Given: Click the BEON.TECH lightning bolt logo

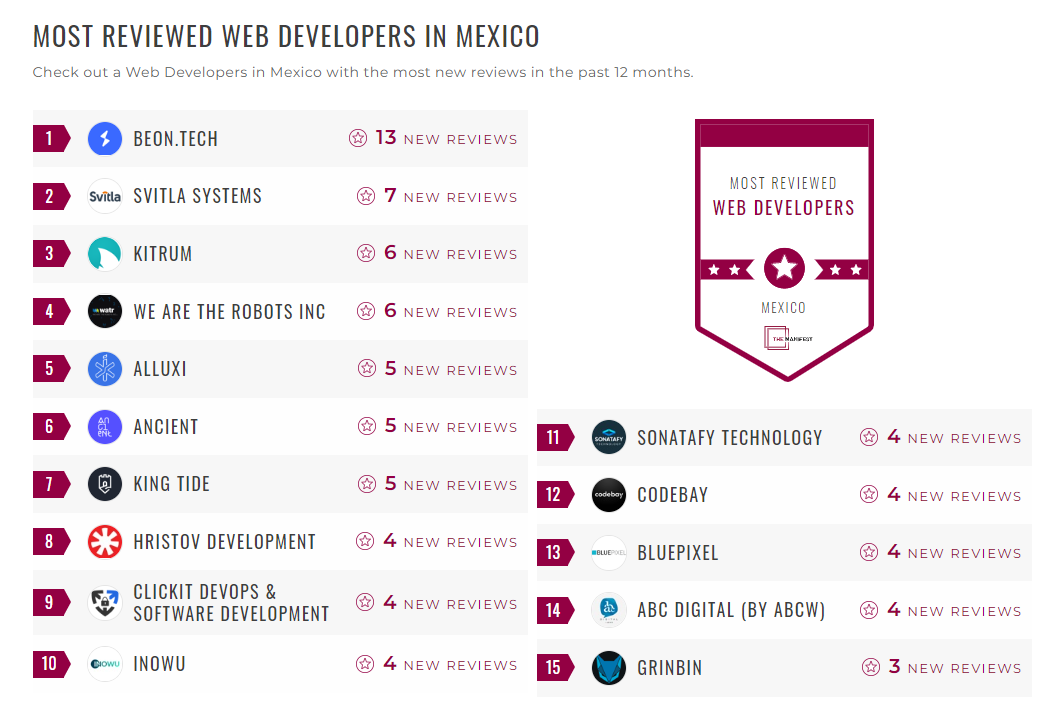Looking at the screenshot, I should 105,138.
